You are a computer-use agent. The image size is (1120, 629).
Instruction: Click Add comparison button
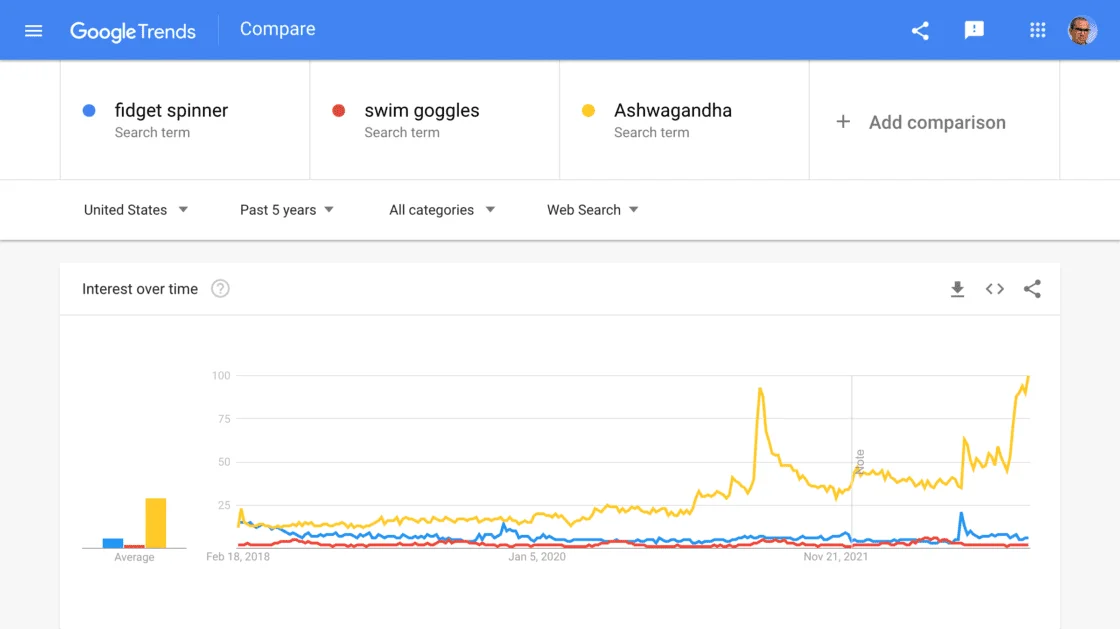pos(922,122)
